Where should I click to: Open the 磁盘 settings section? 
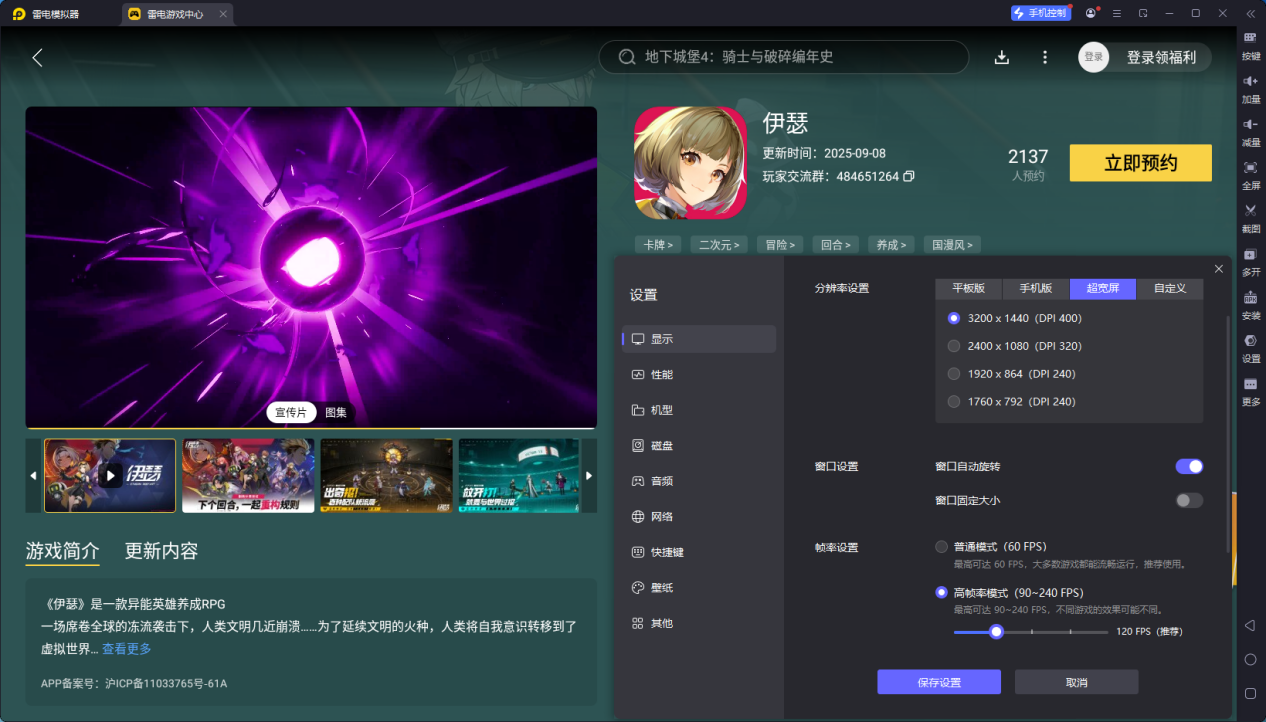[x=699, y=445]
